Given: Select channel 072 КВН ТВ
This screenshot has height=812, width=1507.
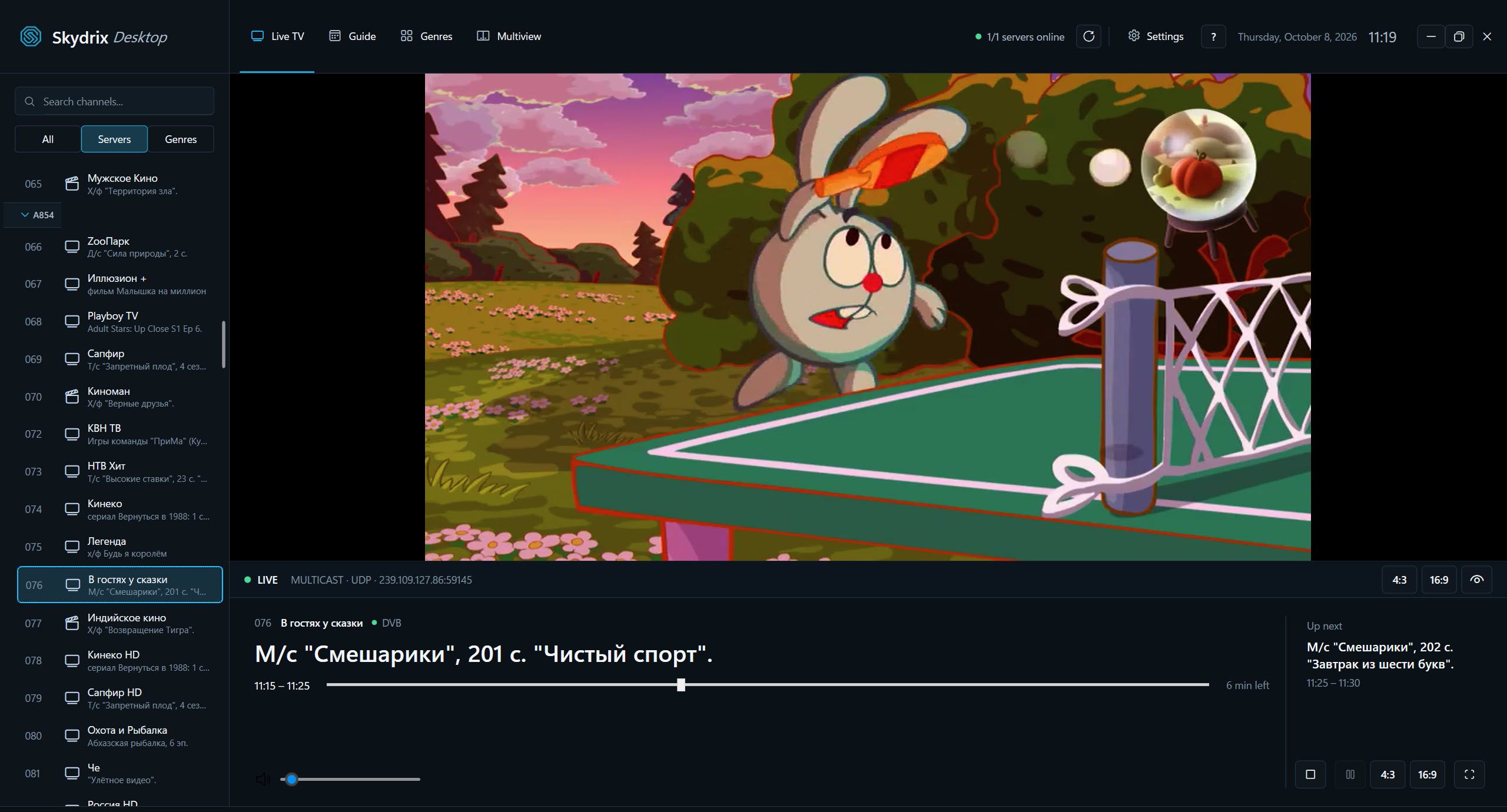Looking at the screenshot, I should point(120,434).
